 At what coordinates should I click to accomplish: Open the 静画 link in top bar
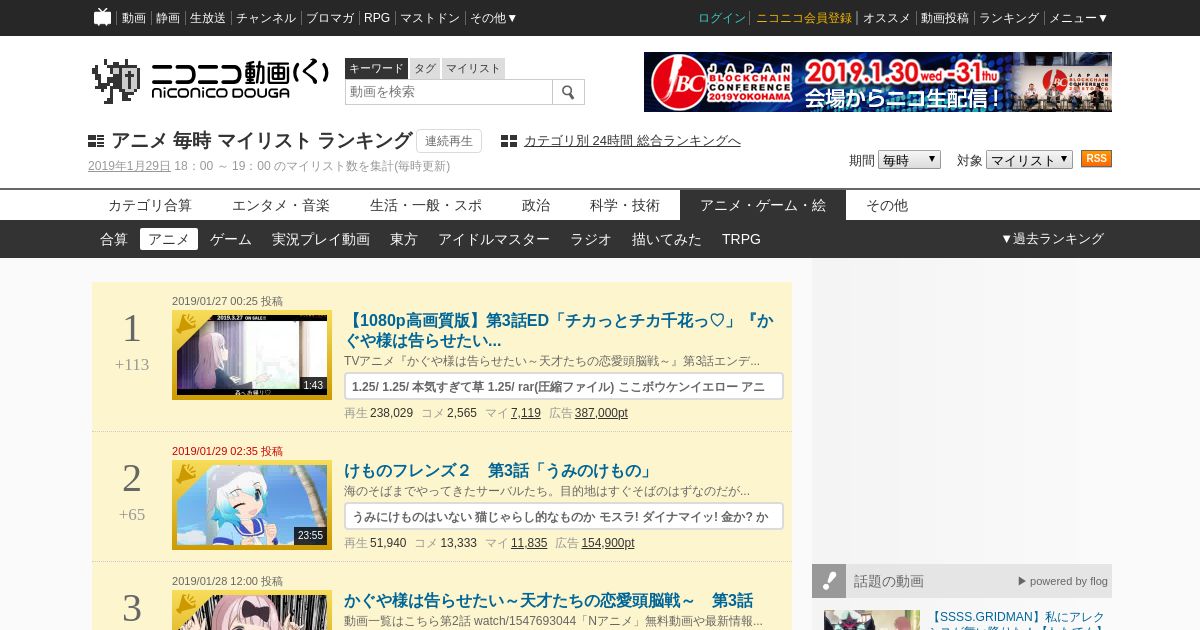tap(168, 18)
